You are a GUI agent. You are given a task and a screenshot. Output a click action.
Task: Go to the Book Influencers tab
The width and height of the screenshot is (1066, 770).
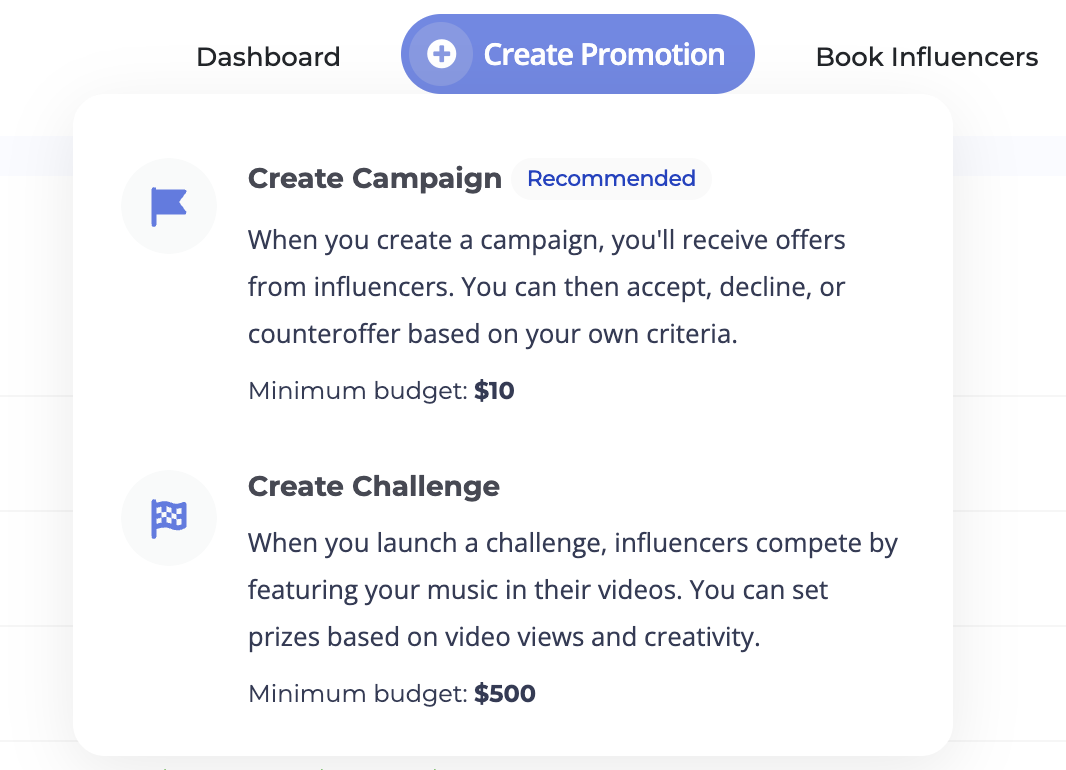pyautogui.click(x=926, y=57)
